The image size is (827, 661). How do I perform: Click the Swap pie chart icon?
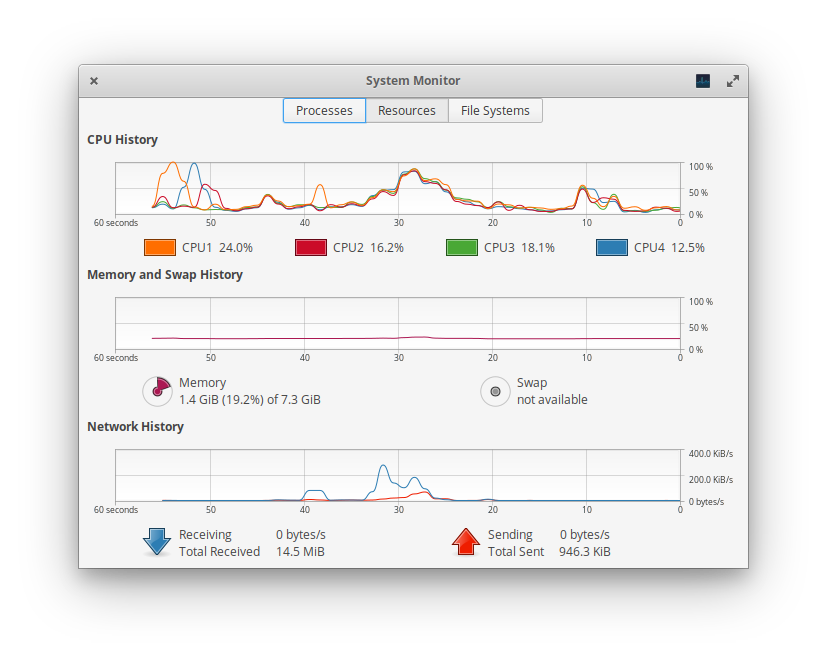coord(495,391)
